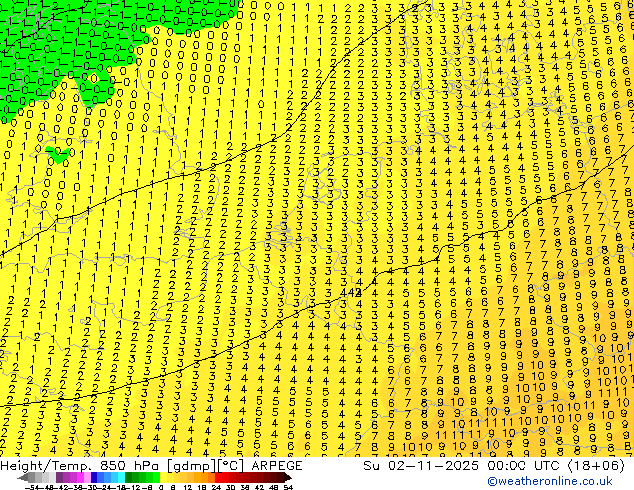Click the bright yellow legend swatch
The image size is (634, 490).
pos(163,478)
